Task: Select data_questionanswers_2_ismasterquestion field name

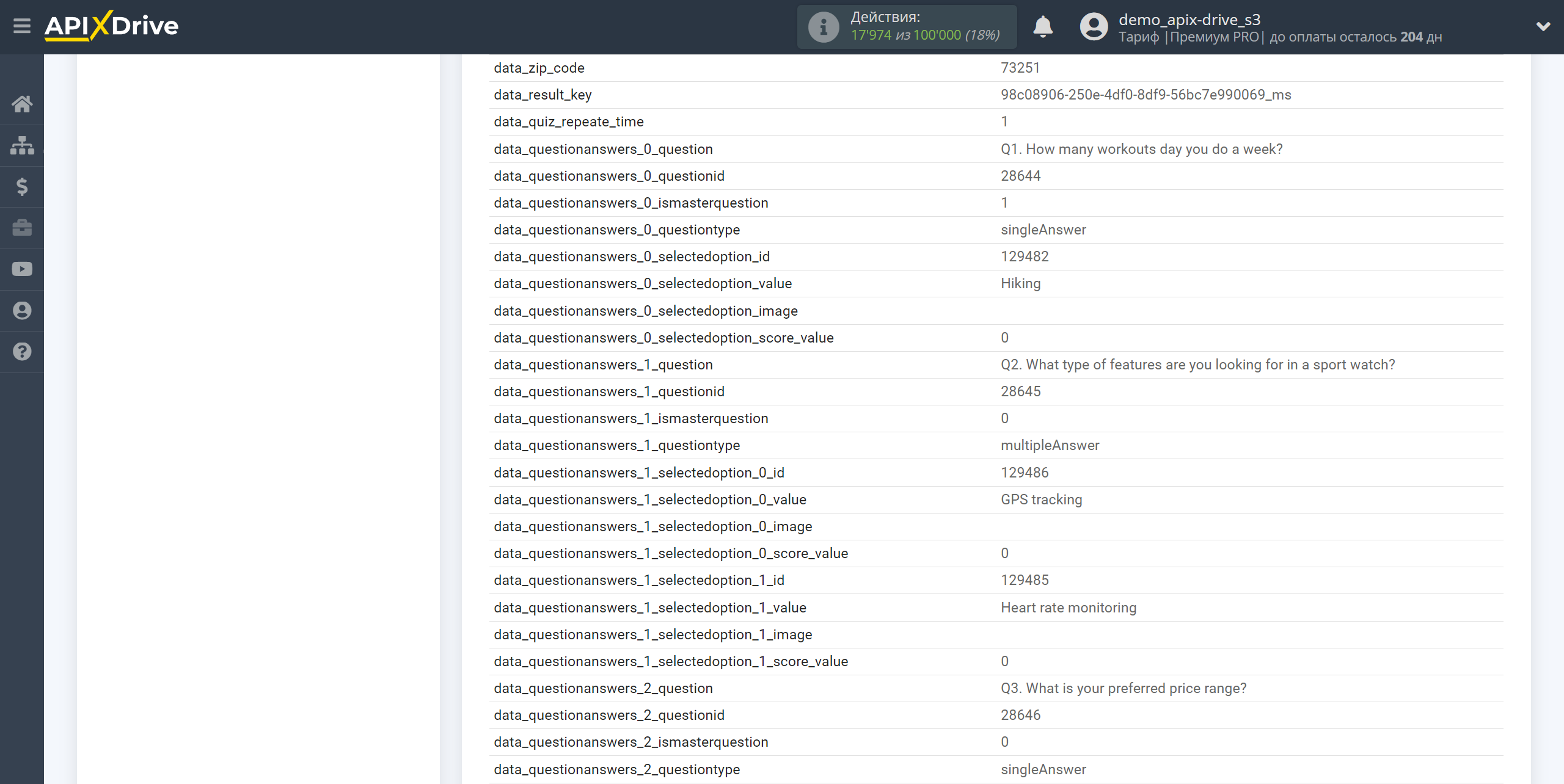Action: [630, 742]
